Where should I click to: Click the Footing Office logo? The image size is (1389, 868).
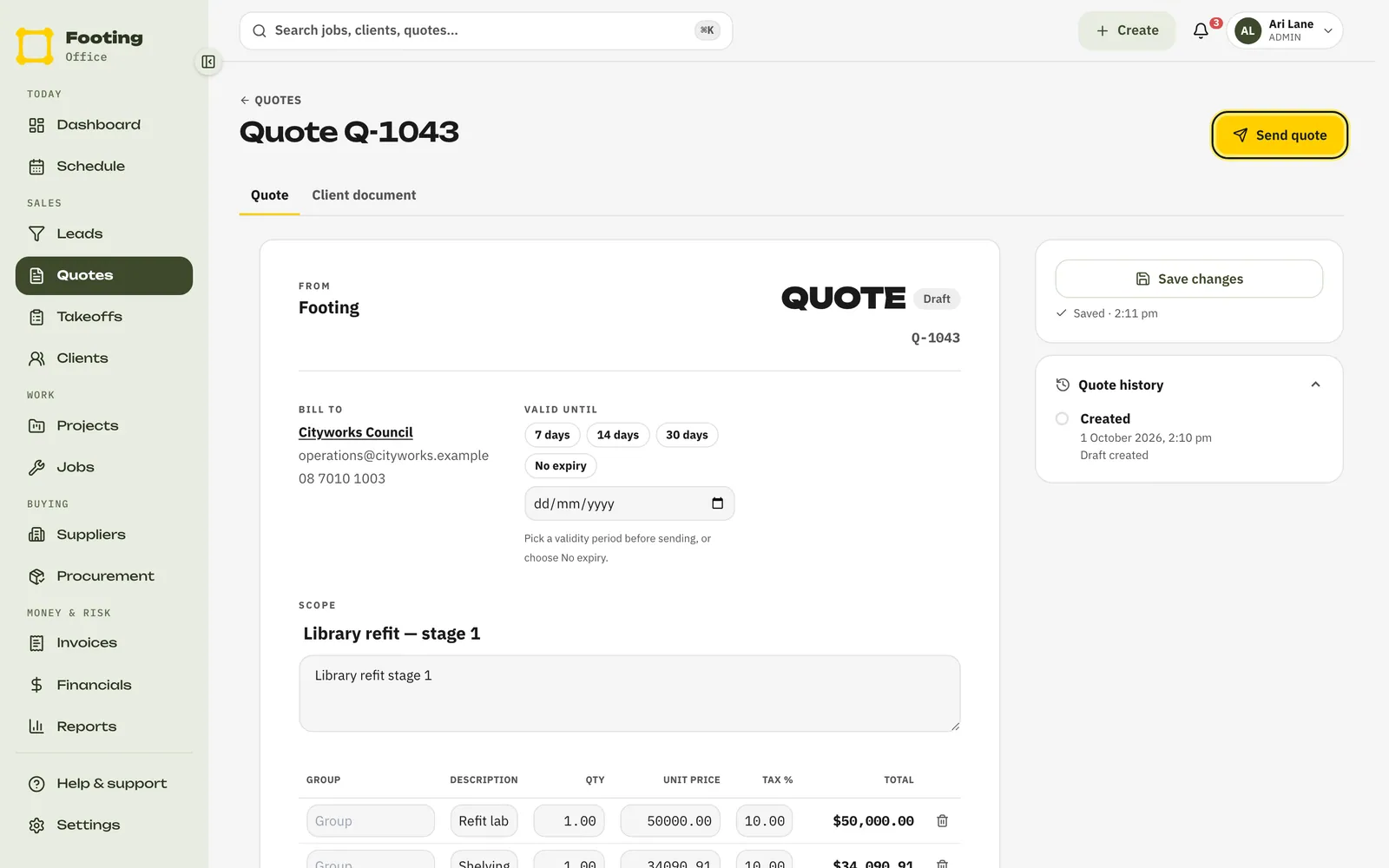tap(80, 45)
